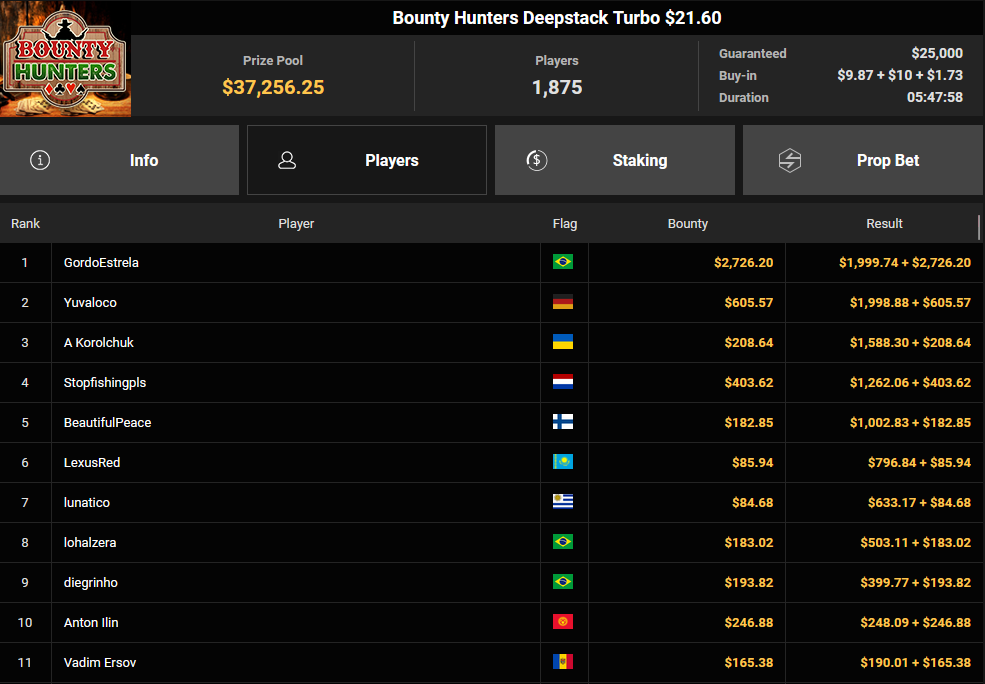
Task: Click the Prop Bet icon
Action: tap(790, 160)
